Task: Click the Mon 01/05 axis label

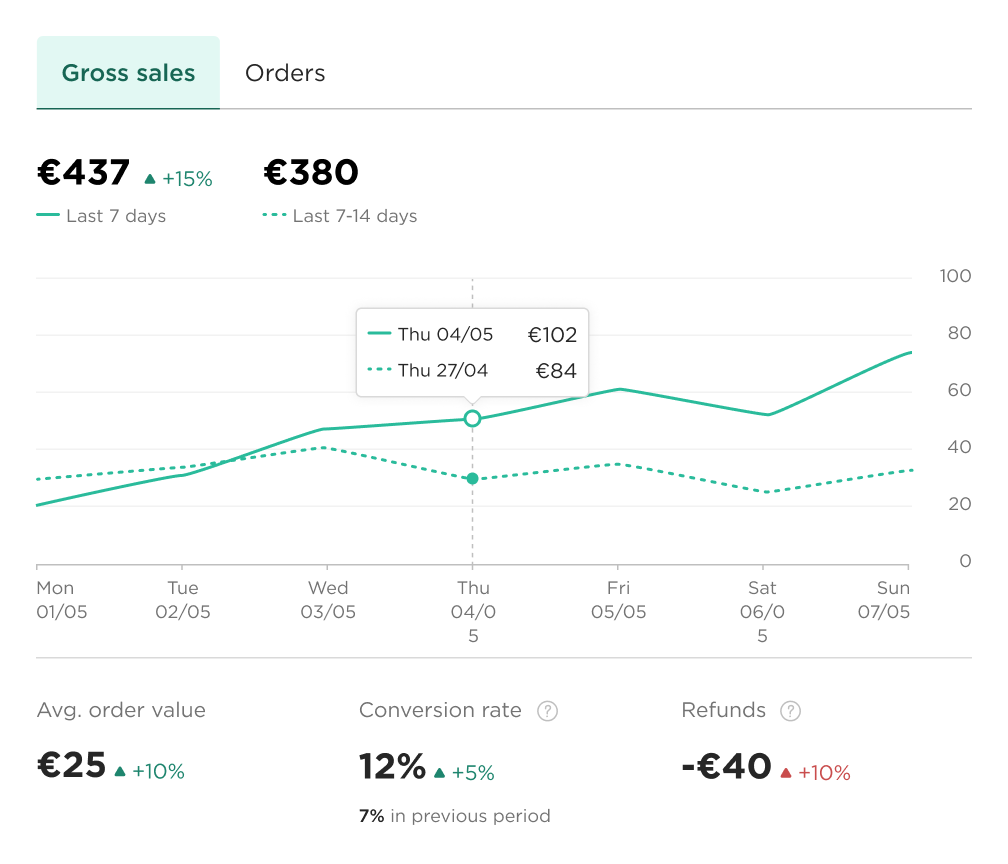Action: (x=62, y=599)
